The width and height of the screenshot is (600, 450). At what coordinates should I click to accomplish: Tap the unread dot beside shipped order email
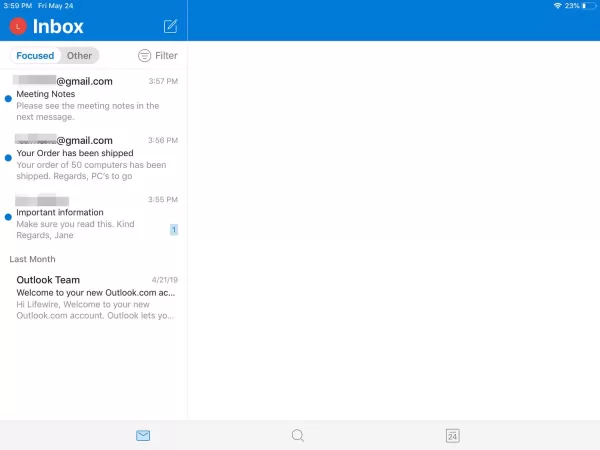point(8,158)
